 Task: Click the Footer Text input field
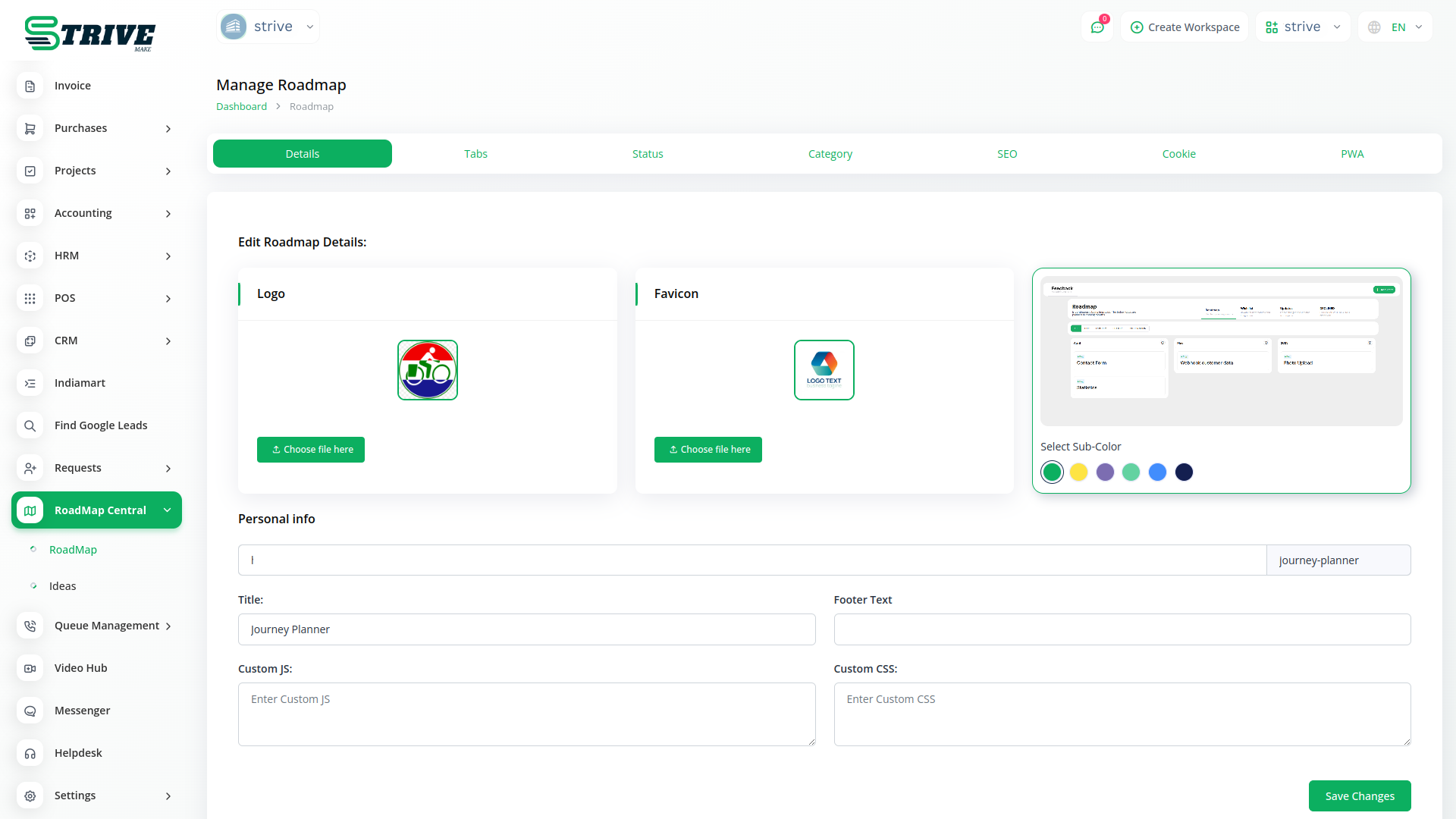click(1122, 629)
